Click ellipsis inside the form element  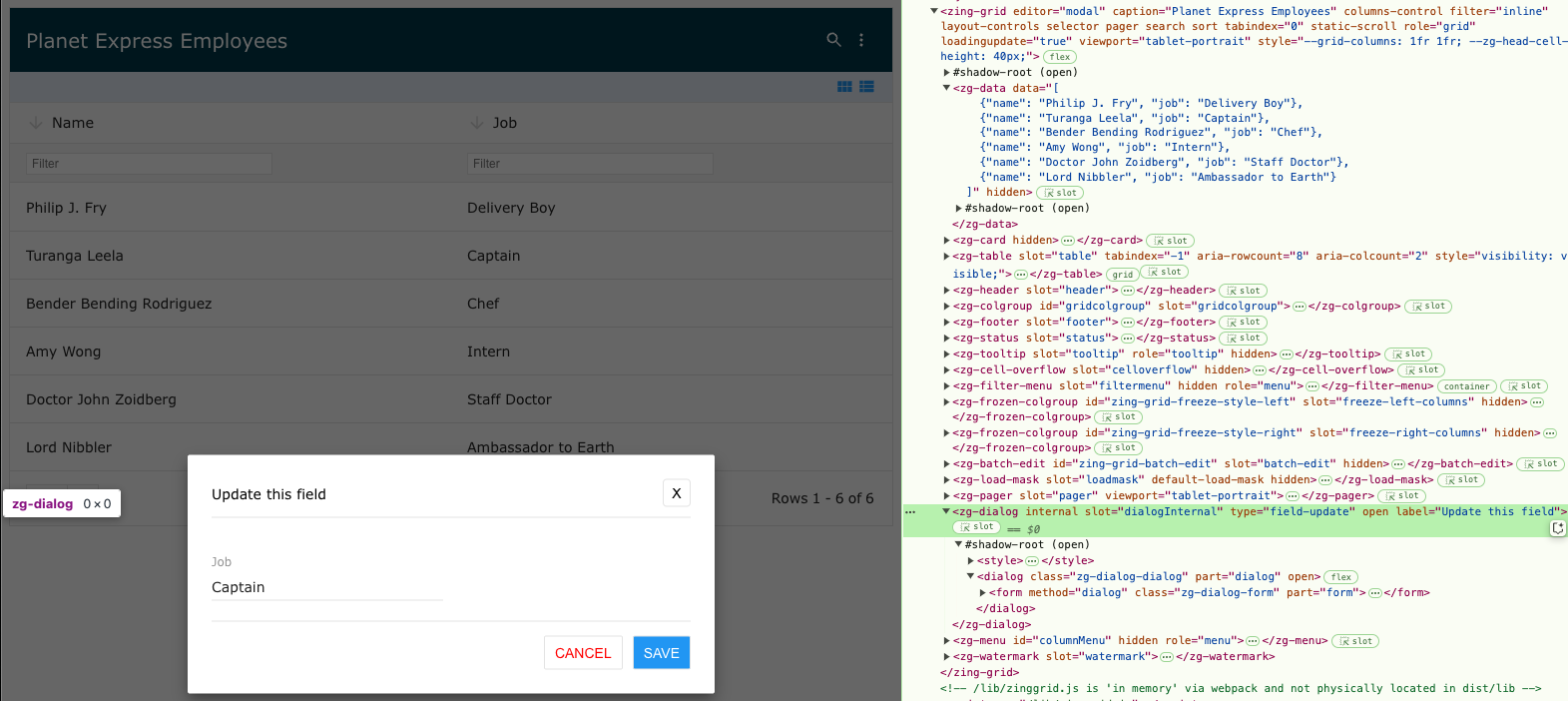(x=1375, y=593)
